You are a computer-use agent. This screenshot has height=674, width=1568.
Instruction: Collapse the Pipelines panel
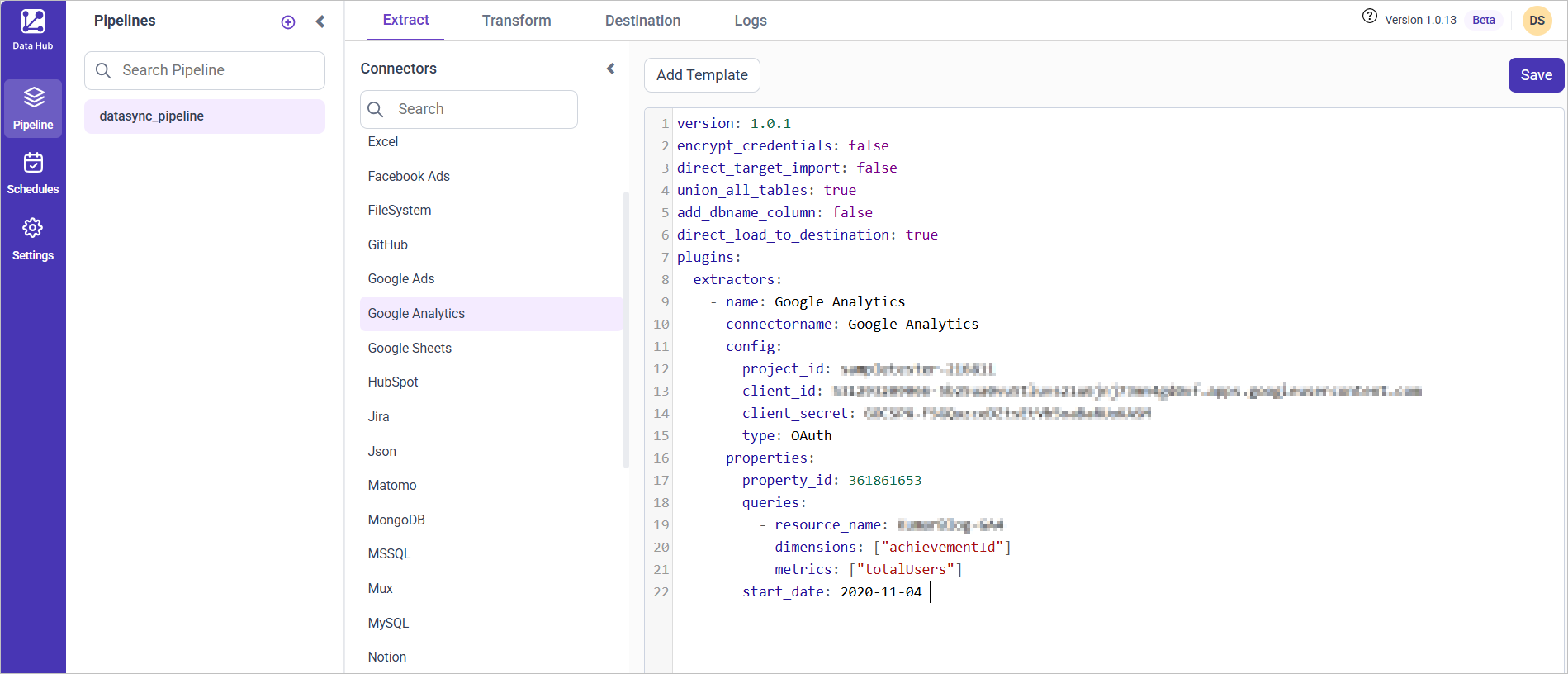click(320, 21)
